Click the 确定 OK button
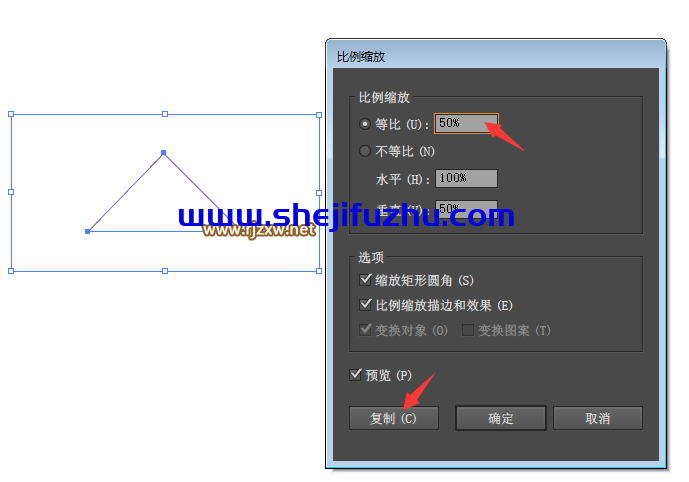Screen dimensions: 689x482 click(x=501, y=418)
